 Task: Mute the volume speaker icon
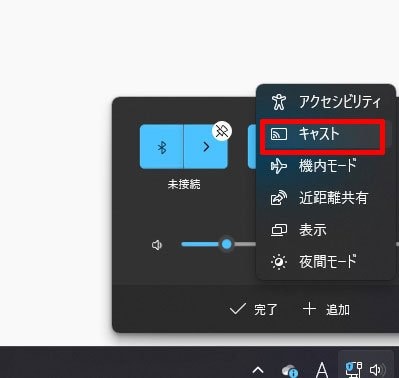157,245
